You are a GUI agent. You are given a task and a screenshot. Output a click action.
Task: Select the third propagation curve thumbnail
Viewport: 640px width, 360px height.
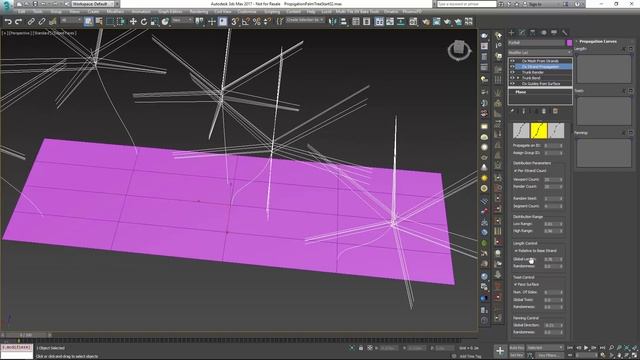coord(556,131)
